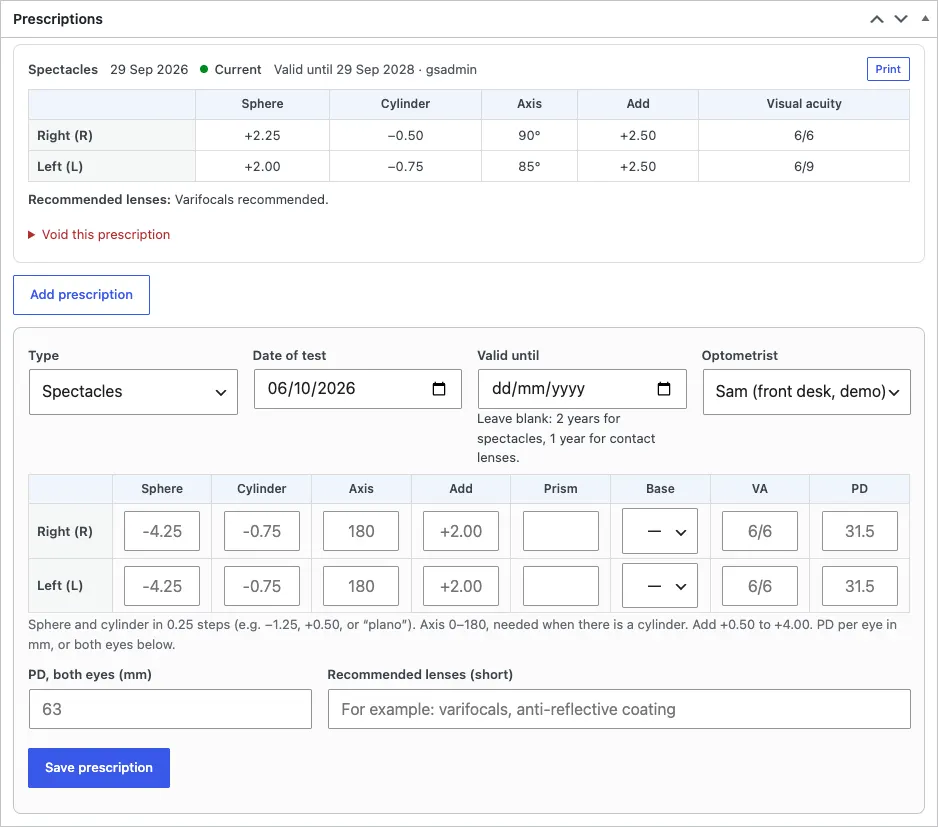Focus the Valid until date field
This screenshot has height=827, width=938.
click(x=581, y=389)
